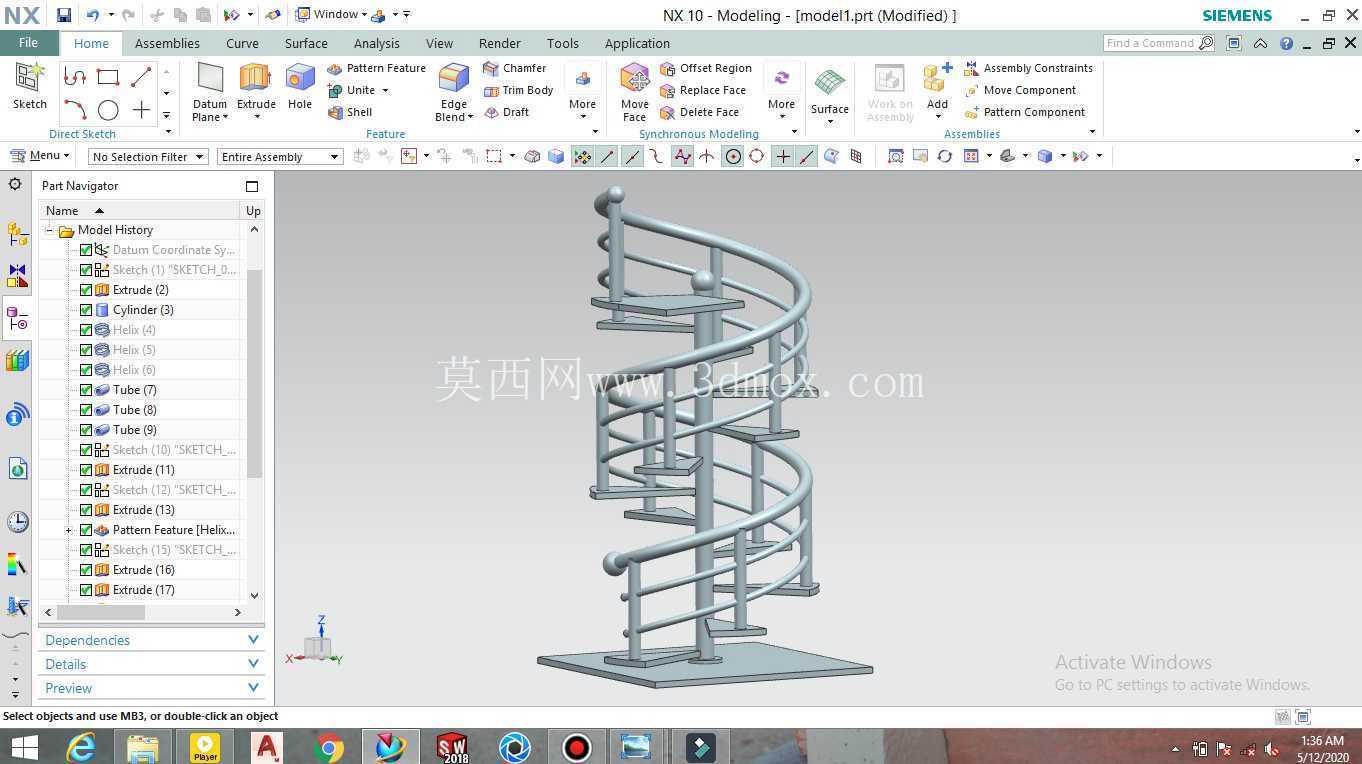Add a component to the assembly
The image size is (1362, 764).
937,90
